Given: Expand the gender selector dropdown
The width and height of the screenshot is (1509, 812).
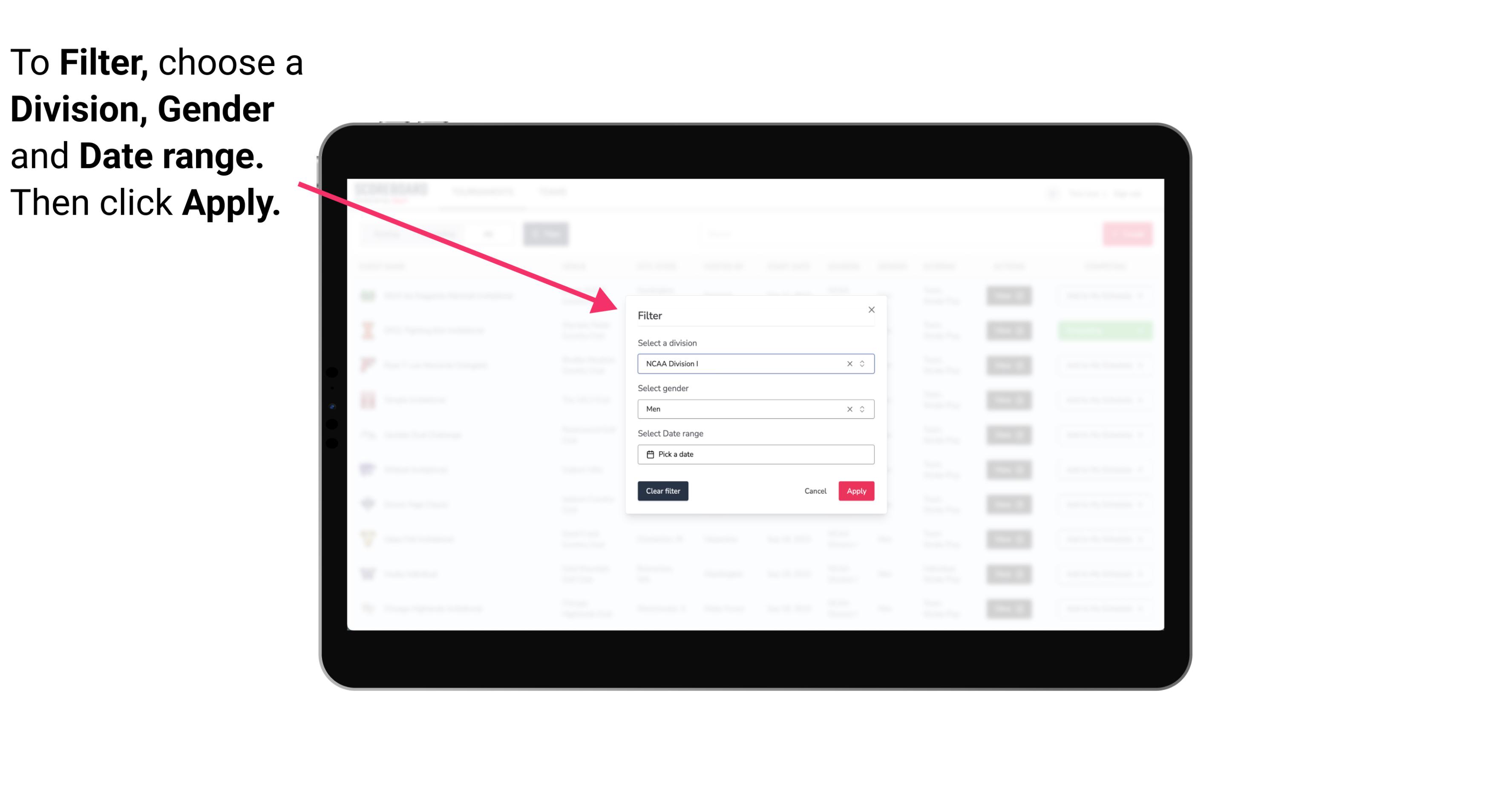Looking at the screenshot, I should [x=862, y=408].
